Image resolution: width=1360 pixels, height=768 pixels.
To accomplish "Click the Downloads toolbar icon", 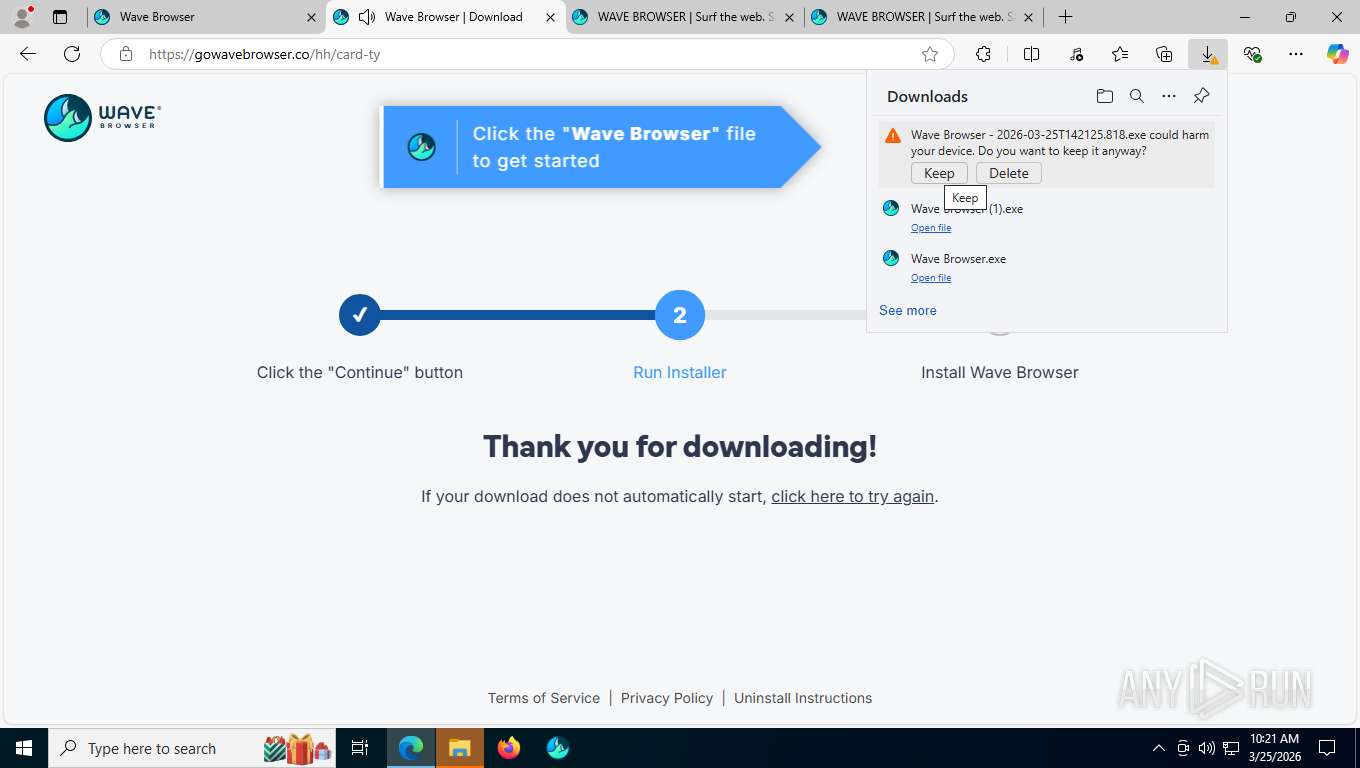I will tap(1208, 54).
